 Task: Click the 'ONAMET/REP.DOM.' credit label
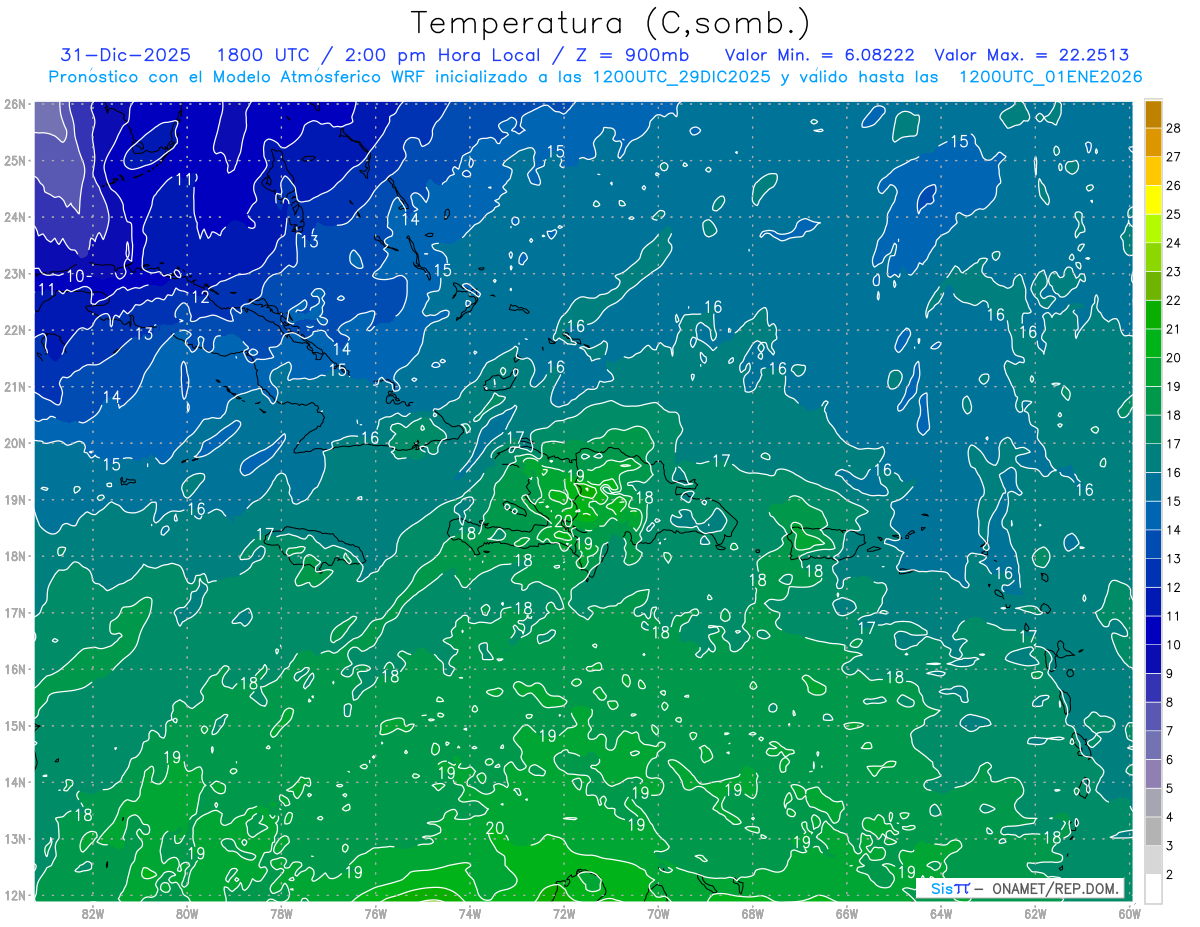pos(1054,888)
